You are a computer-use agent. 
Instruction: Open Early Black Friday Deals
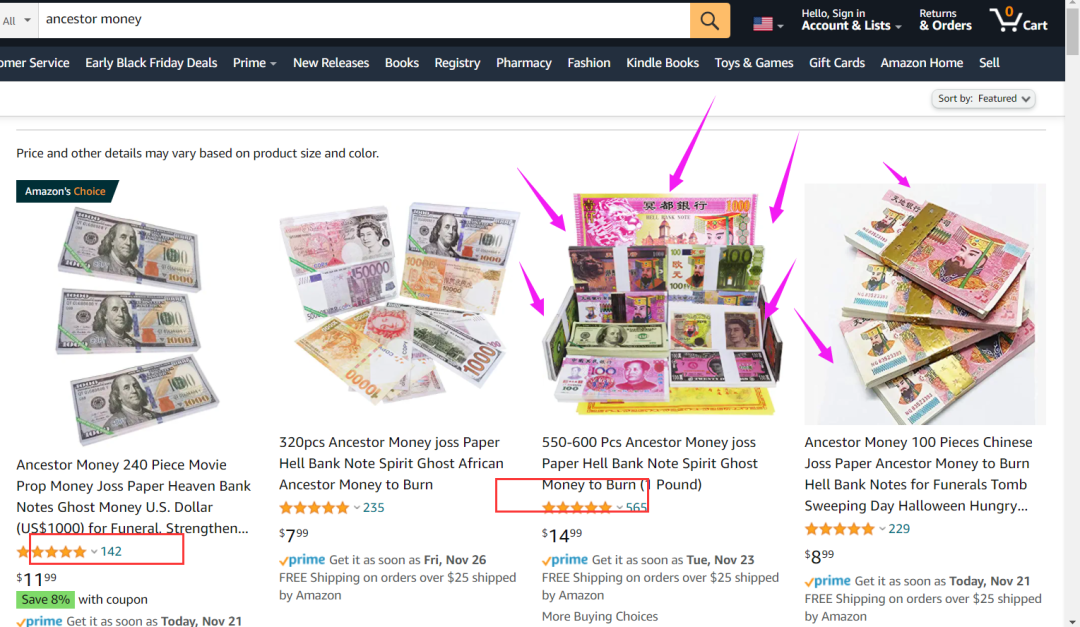(151, 63)
